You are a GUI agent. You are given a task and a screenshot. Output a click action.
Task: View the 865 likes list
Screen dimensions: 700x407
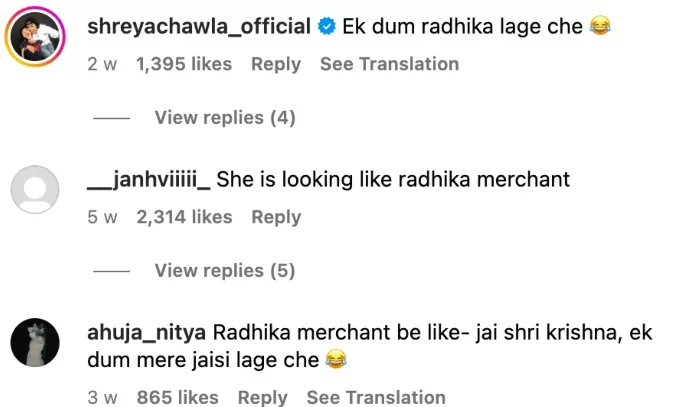coord(178,397)
